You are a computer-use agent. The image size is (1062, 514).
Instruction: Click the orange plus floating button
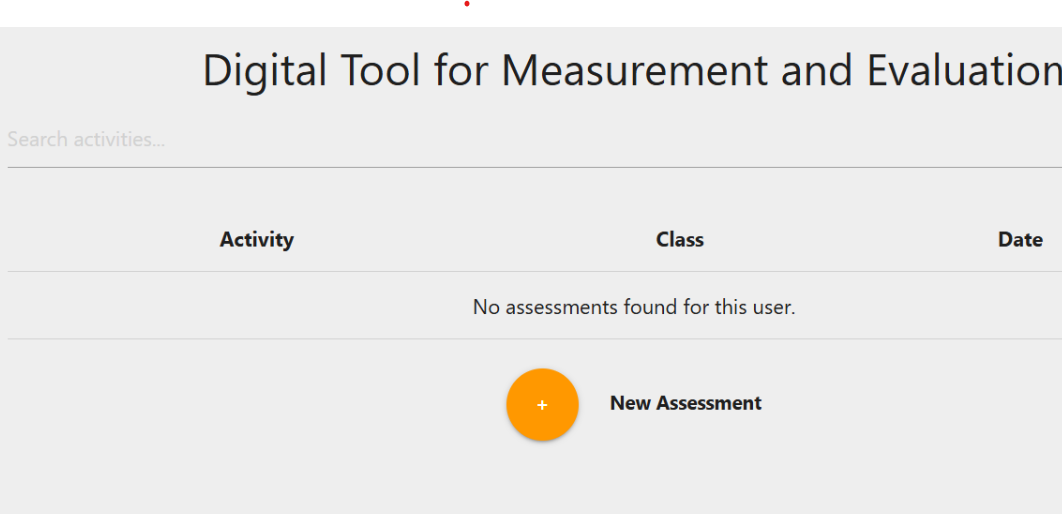point(542,405)
